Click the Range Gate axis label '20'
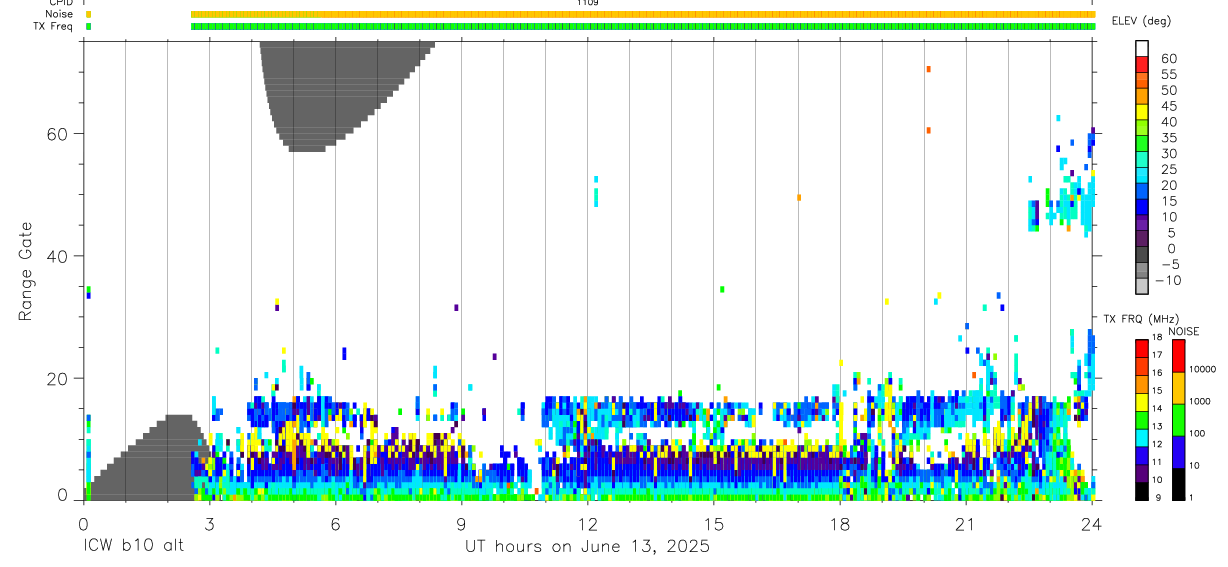 (x=57, y=379)
